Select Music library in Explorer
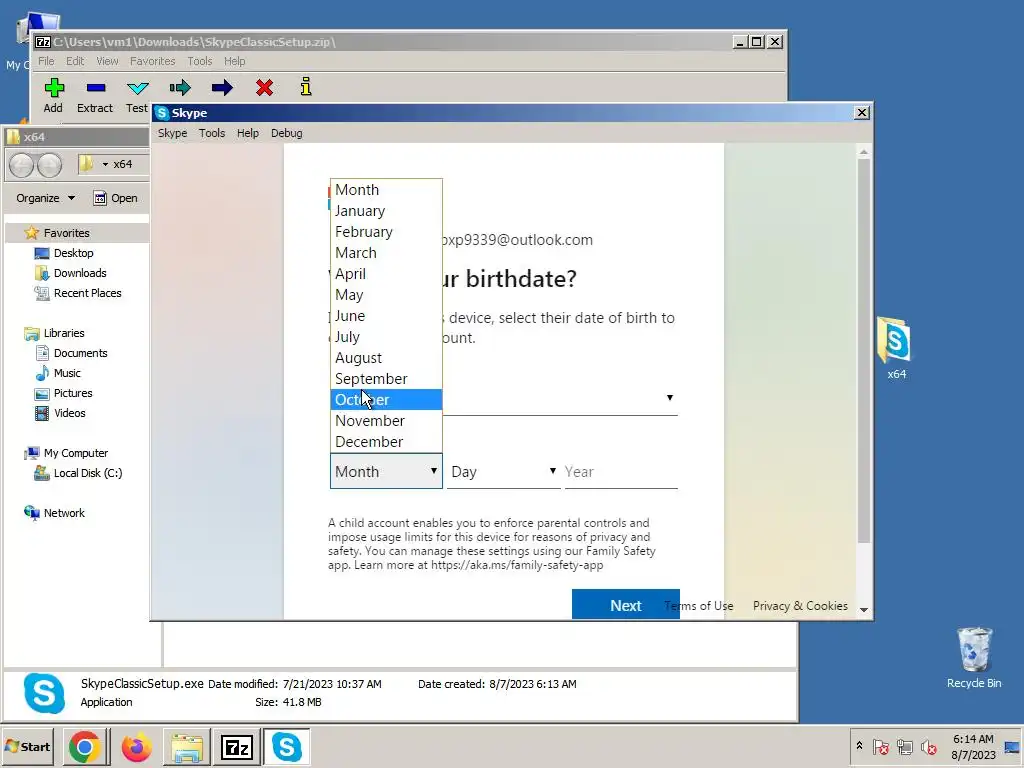Viewport: 1024px width, 768px height. click(67, 373)
